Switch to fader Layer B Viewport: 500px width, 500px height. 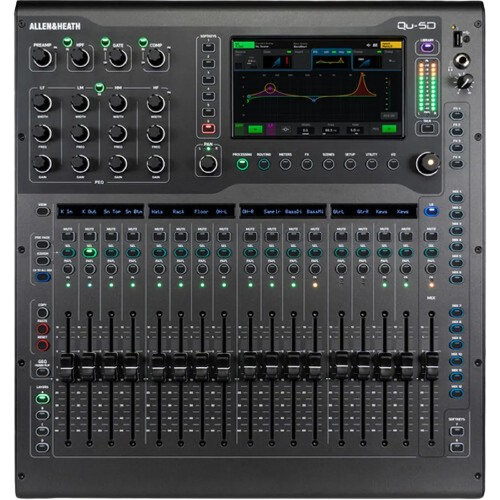pos(43,415)
